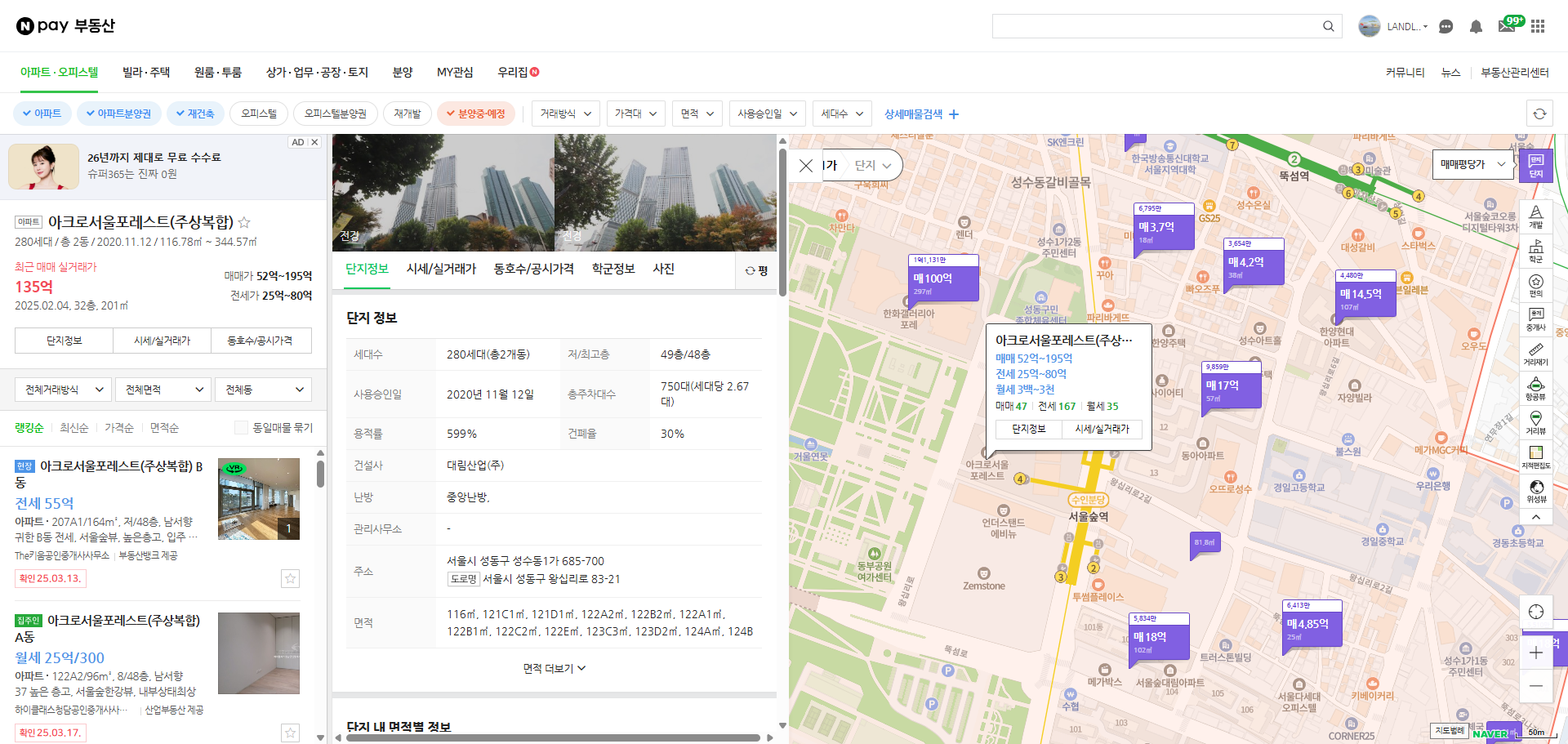Image resolution: width=1568 pixels, height=744 pixels.
Task: Check the 동일매물 묶기 checkbox
Action: (x=241, y=427)
